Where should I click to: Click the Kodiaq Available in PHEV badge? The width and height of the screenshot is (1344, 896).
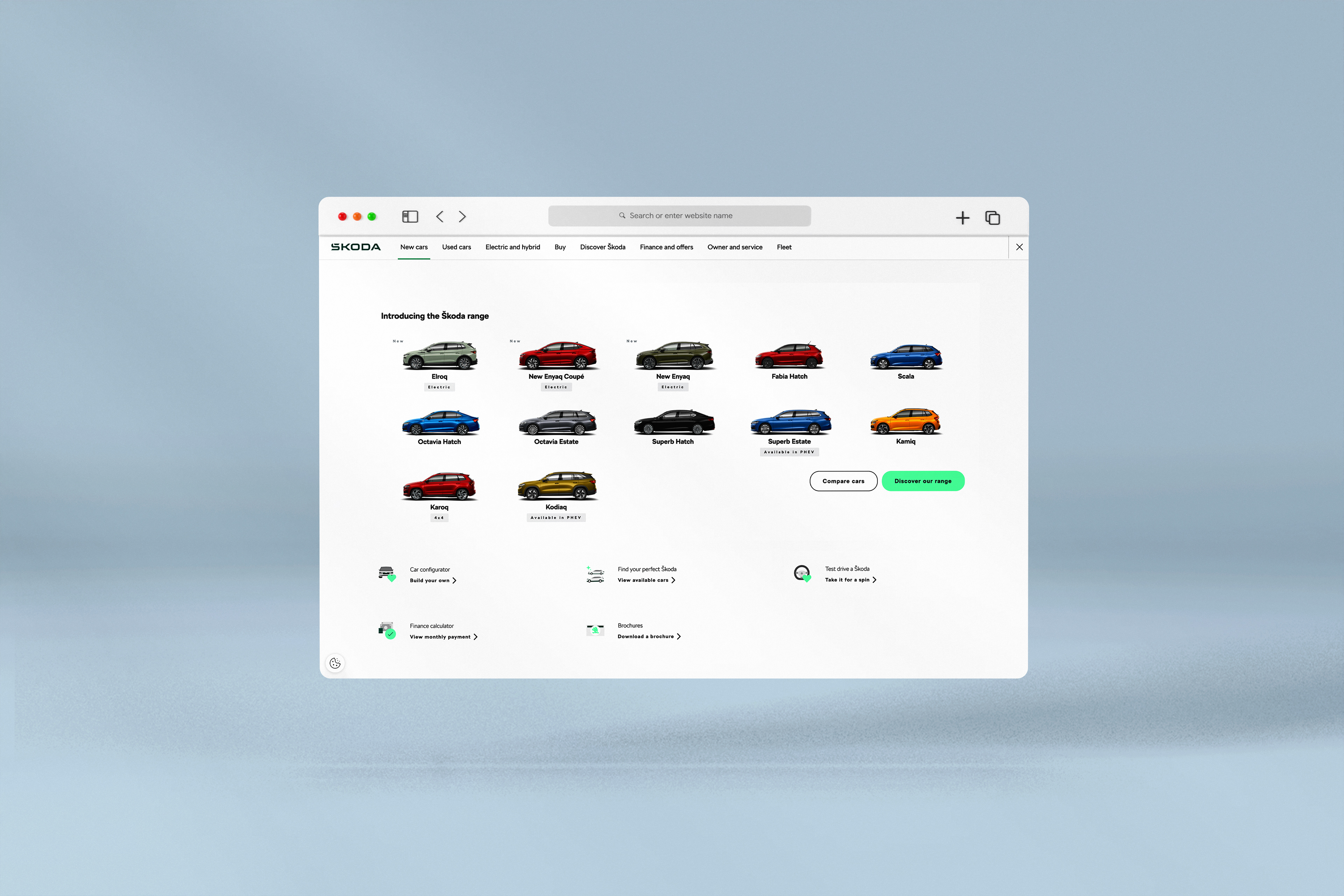point(556,518)
